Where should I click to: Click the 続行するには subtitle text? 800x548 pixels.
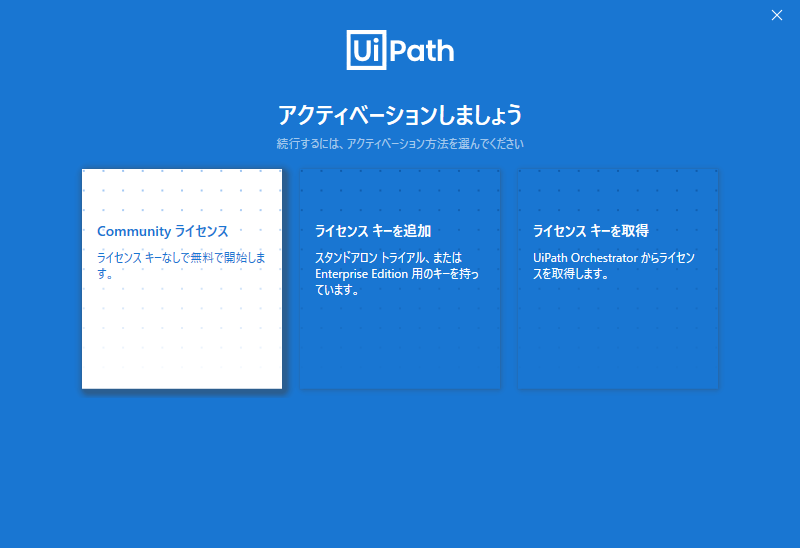[400, 144]
